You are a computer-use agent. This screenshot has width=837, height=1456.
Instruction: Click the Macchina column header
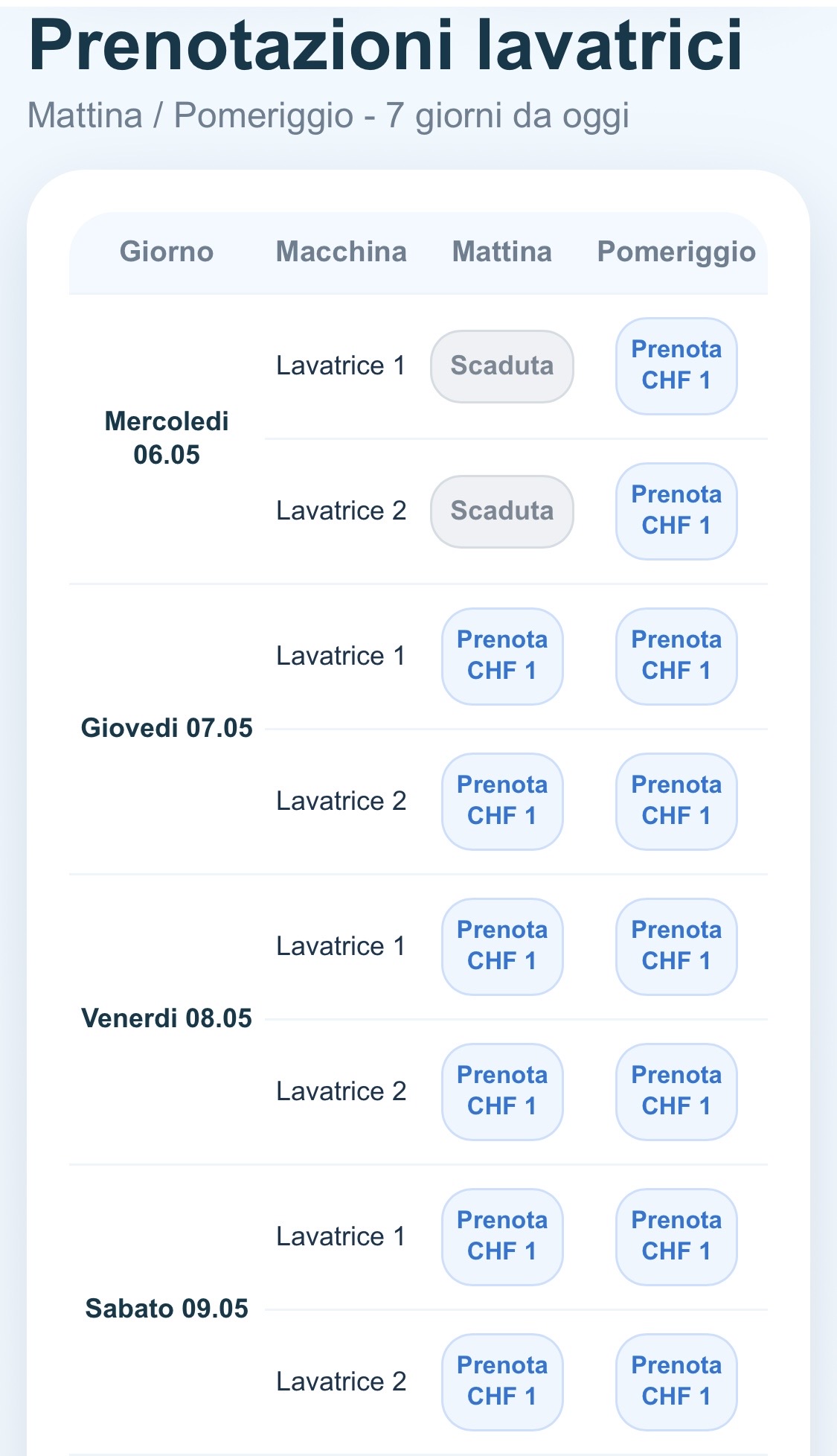pos(341,252)
